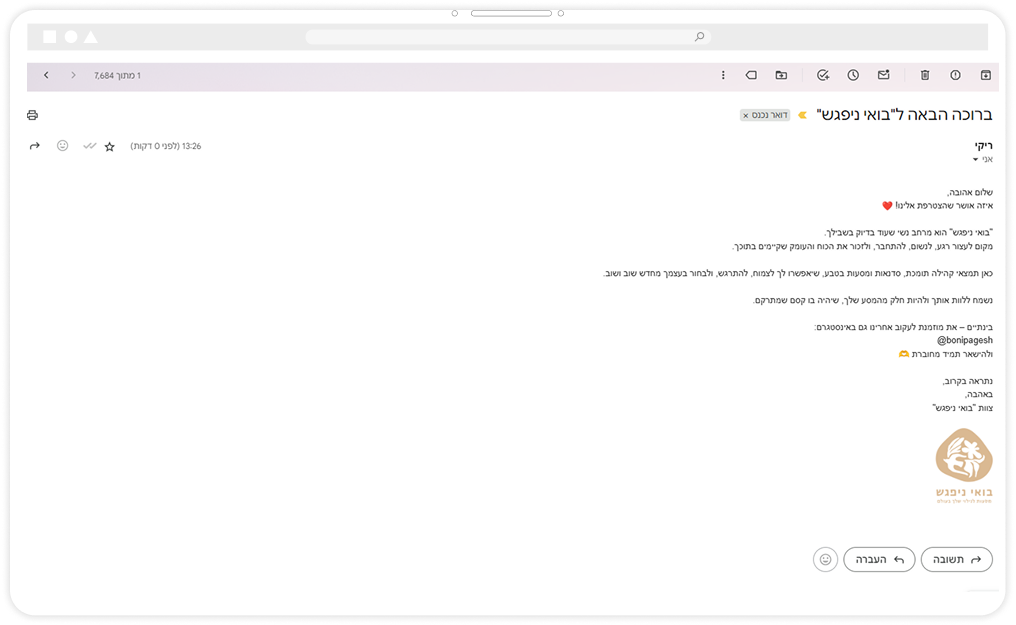The width and height of the screenshot is (1016, 625).
Task: Remove the דואר נכנס label with its x
Action: click(746, 116)
